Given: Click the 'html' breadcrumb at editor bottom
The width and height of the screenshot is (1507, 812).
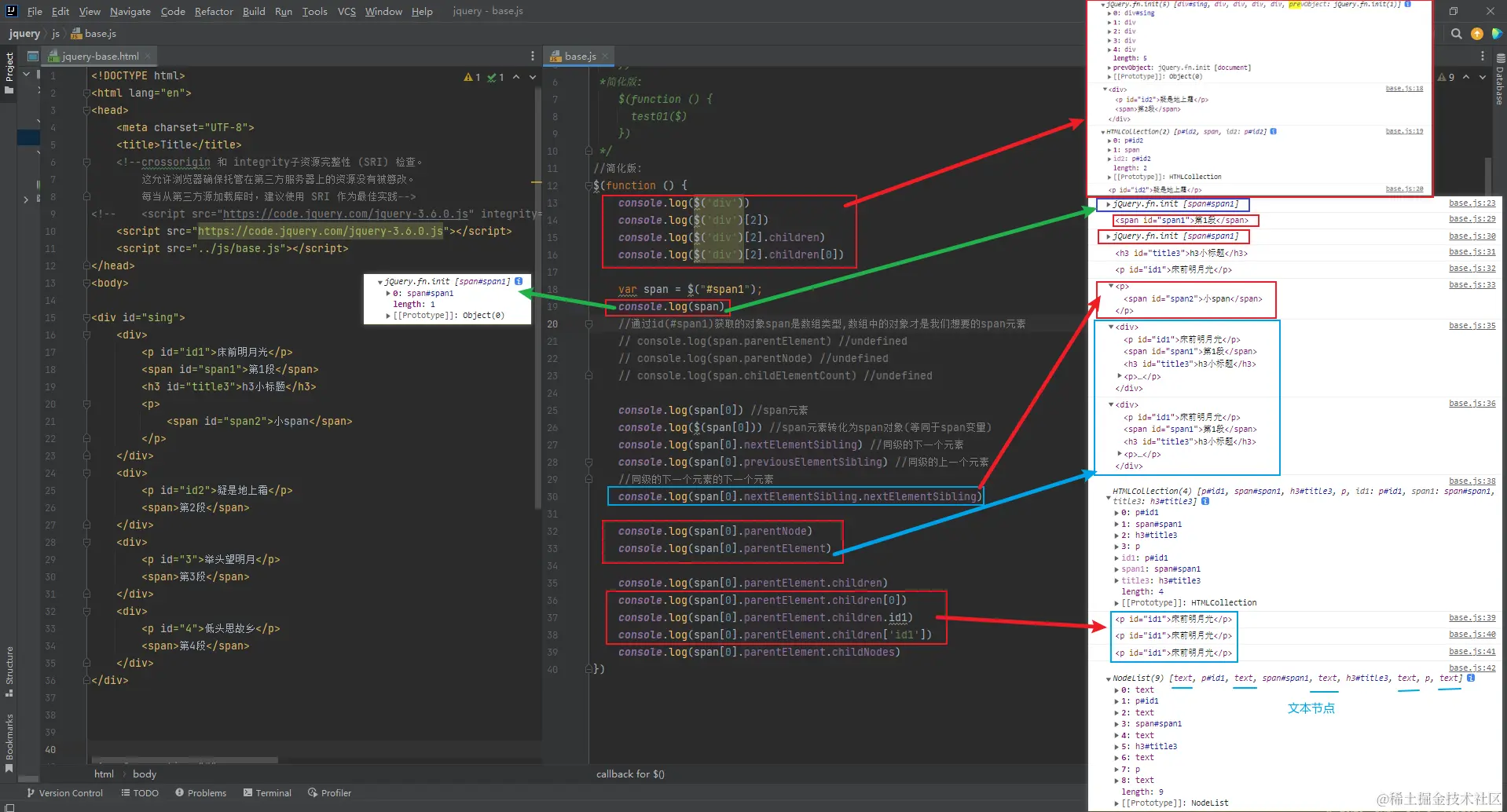Looking at the screenshot, I should tap(104, 774).
